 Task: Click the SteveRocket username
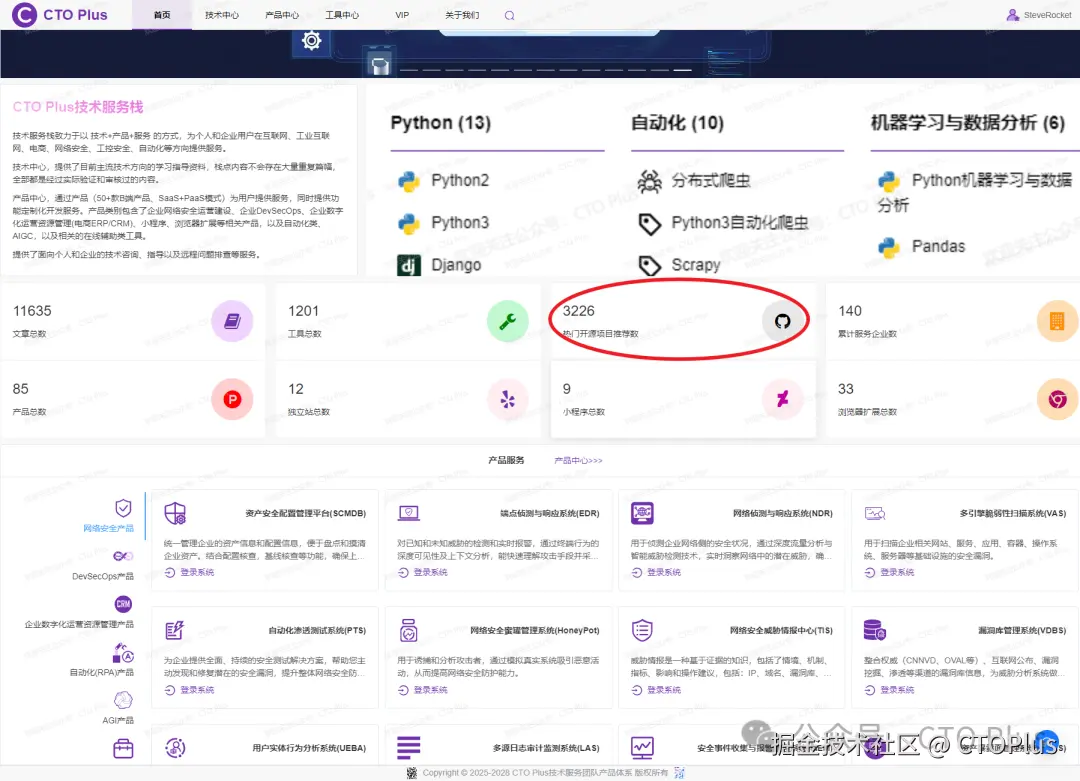(1047, 15)
